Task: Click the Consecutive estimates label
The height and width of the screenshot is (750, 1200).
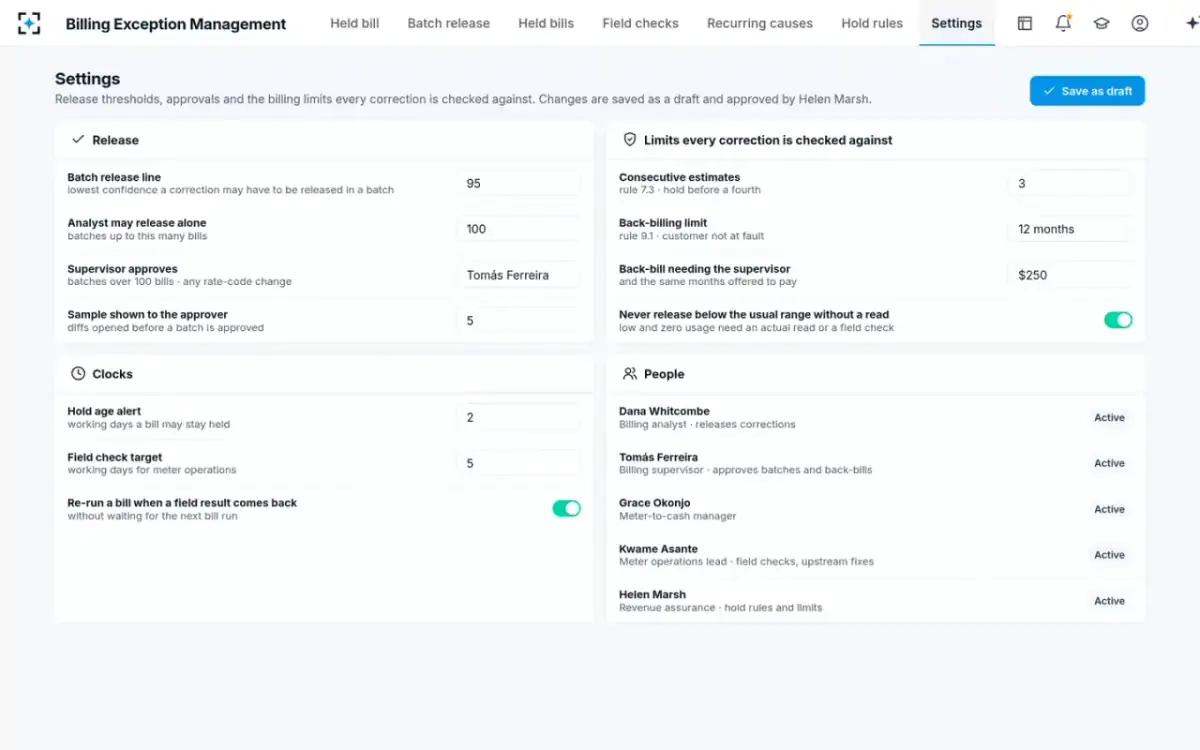Action: (x=679, y=177)
